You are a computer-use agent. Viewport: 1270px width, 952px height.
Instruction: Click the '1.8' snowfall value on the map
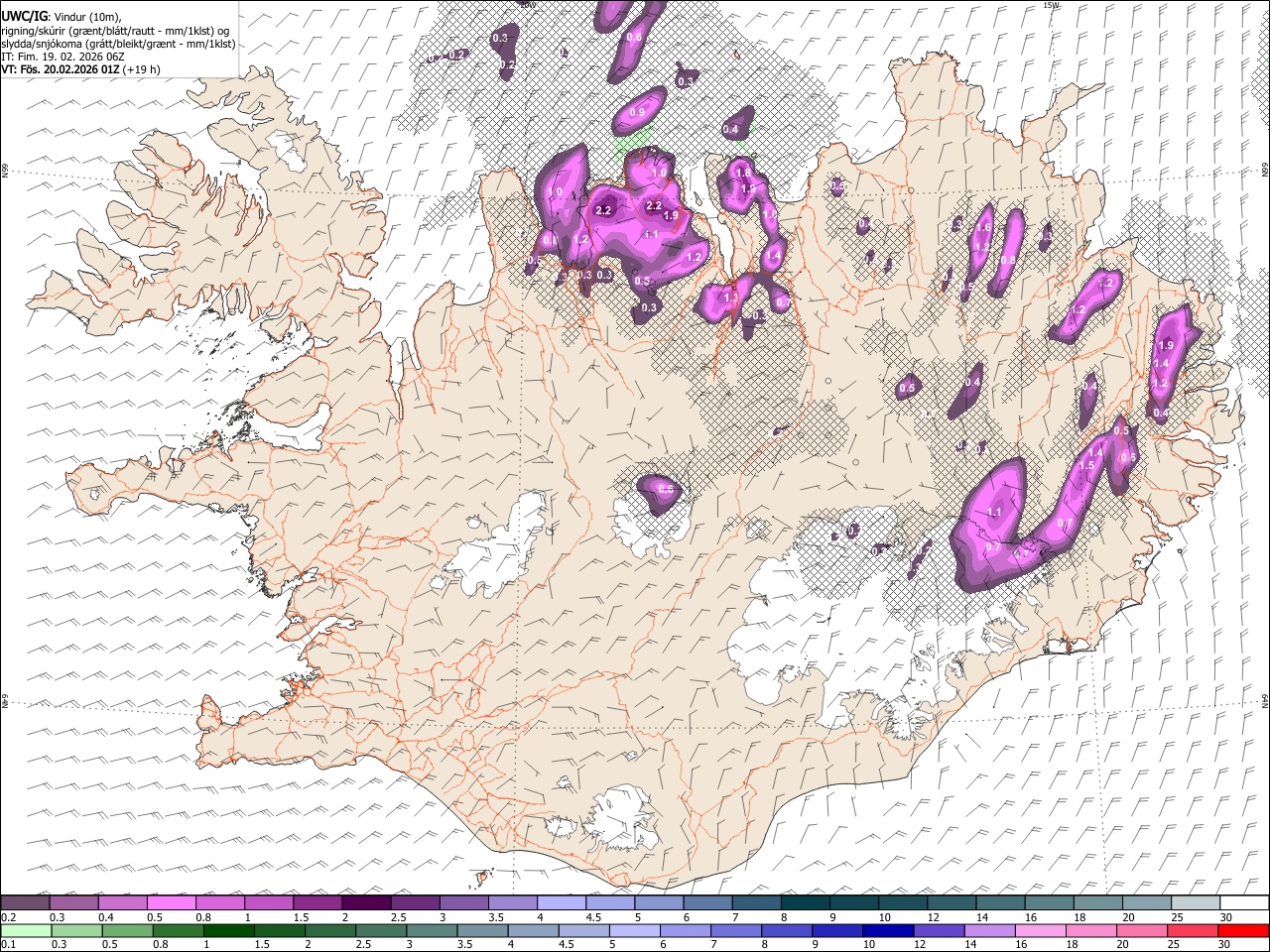[x=743, y=174]
